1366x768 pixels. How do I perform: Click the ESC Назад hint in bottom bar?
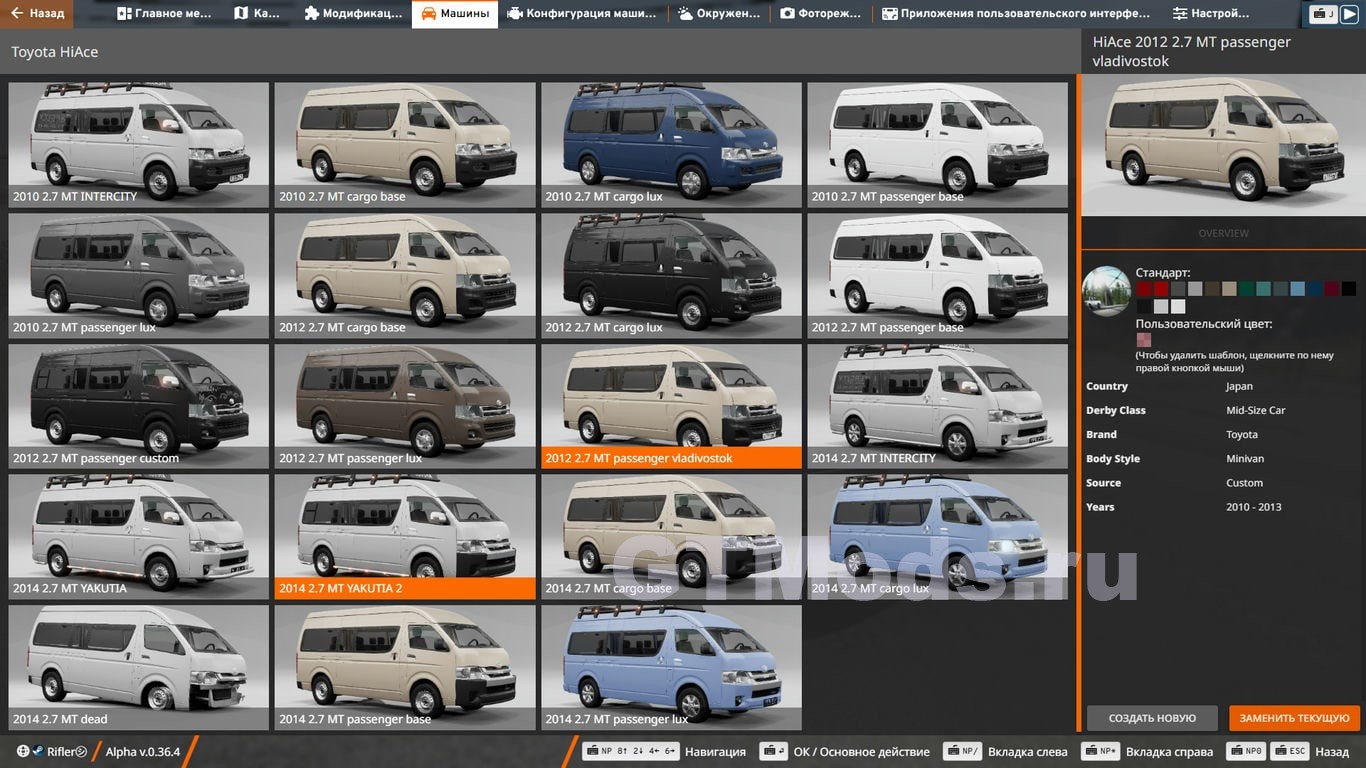(1311, 752)
